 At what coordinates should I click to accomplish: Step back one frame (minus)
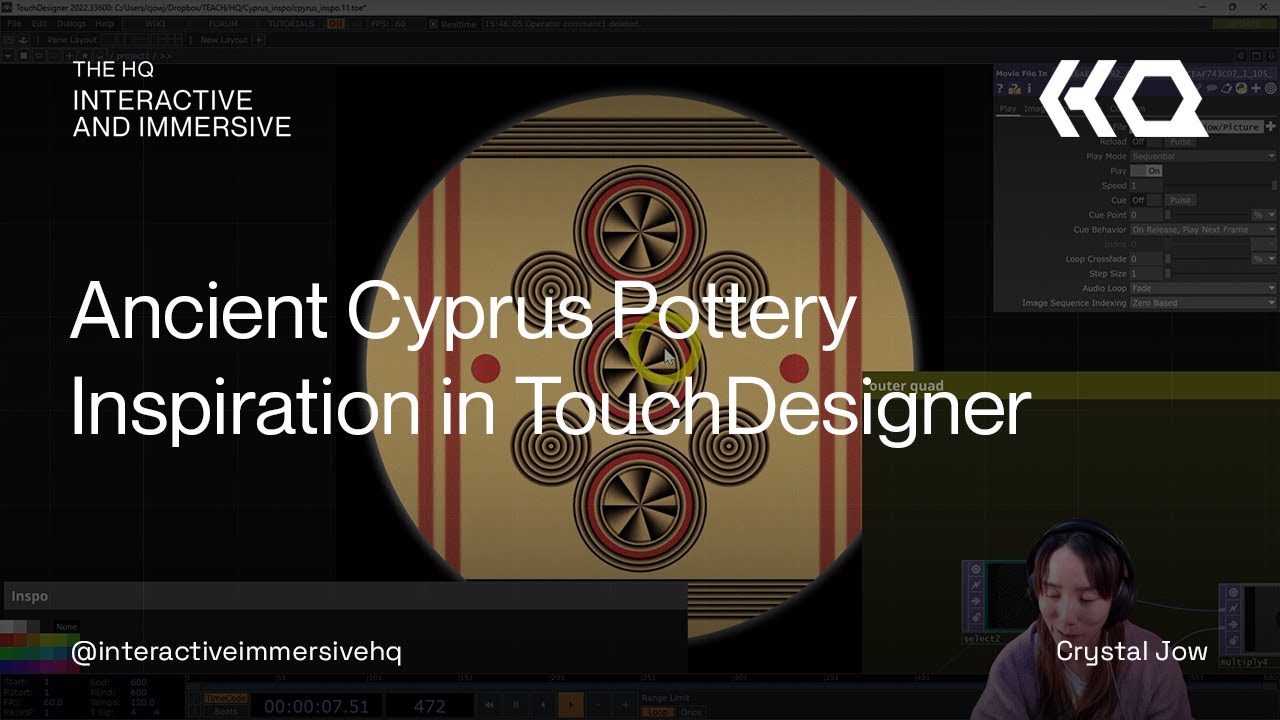(x=598, y=705)
